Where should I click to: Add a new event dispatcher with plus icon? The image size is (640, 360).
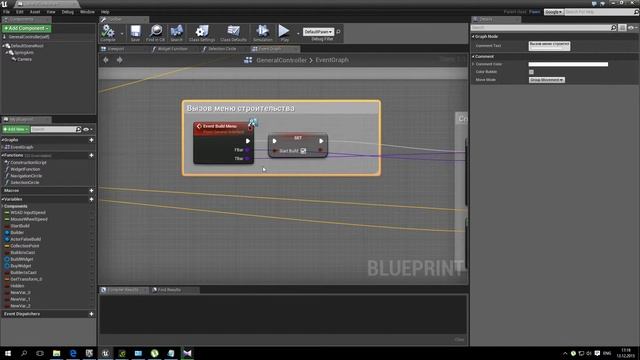coord(91,314)
